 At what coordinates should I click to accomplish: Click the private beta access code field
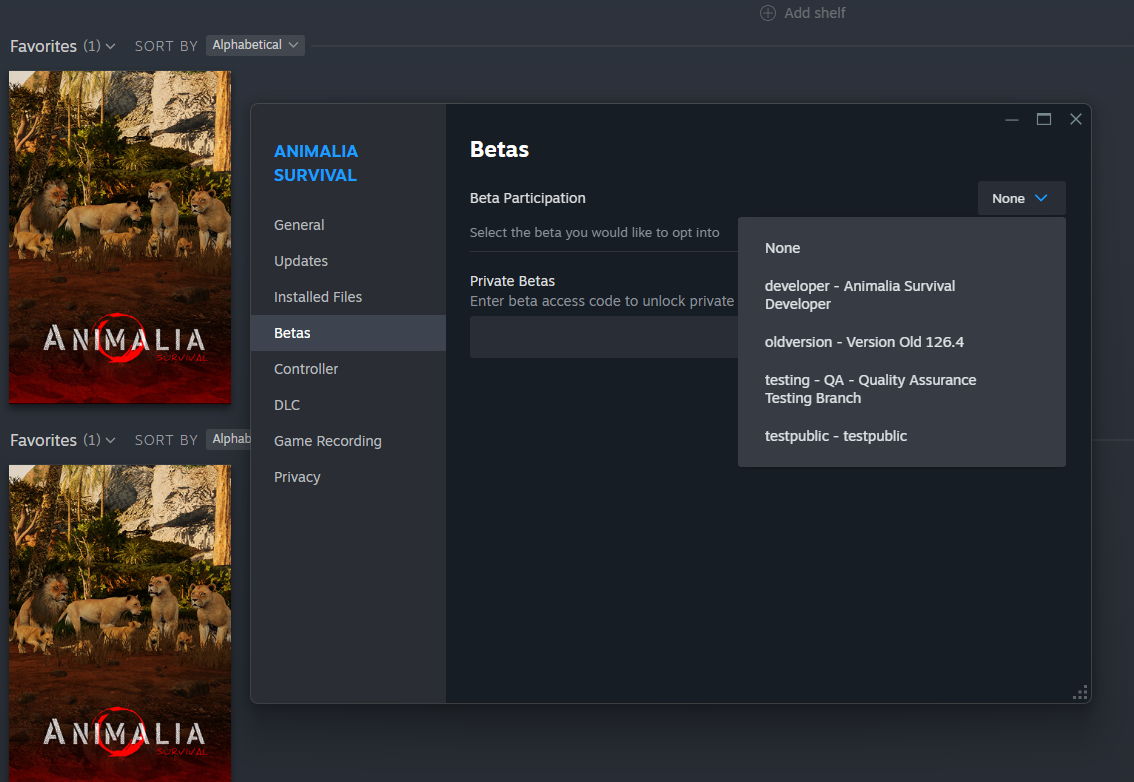[x=600, y=338]
